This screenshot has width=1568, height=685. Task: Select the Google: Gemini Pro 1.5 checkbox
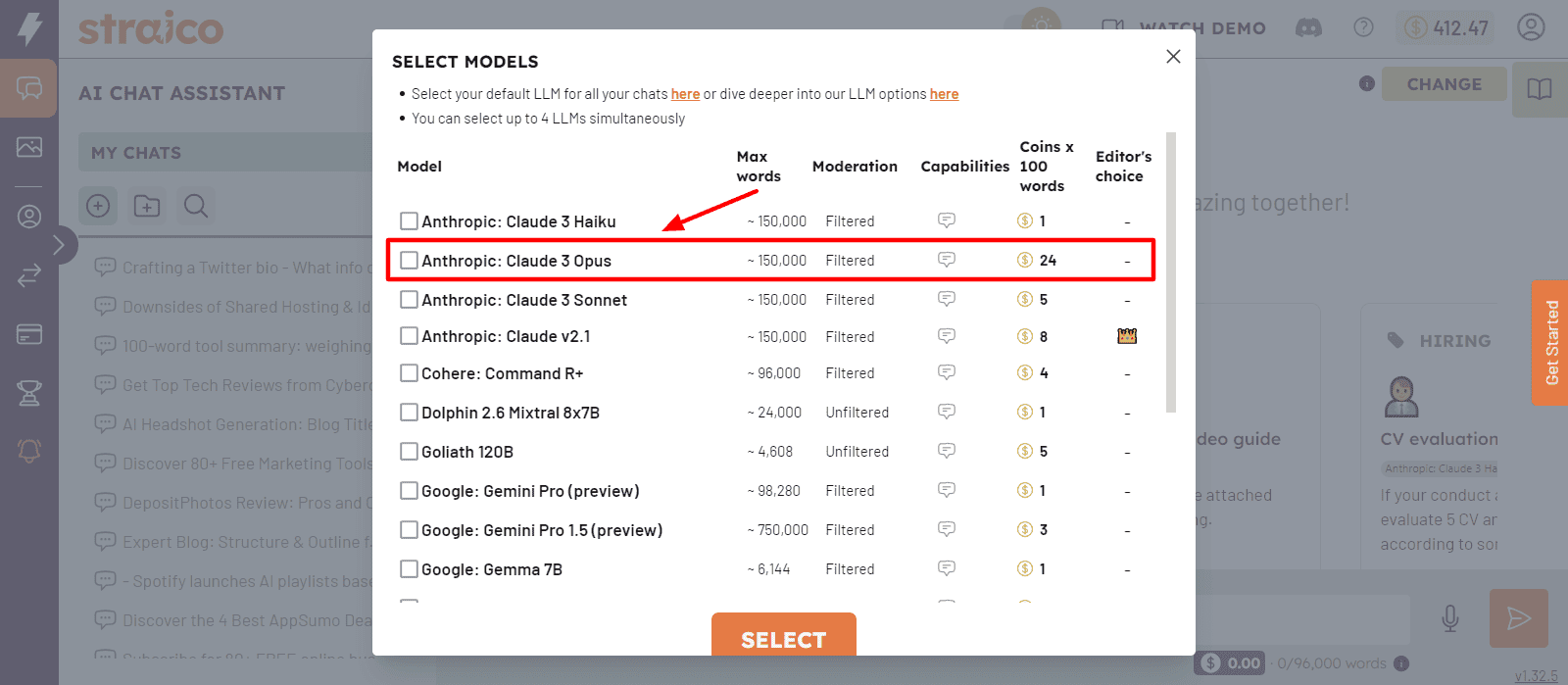click(x=409, y=530)
